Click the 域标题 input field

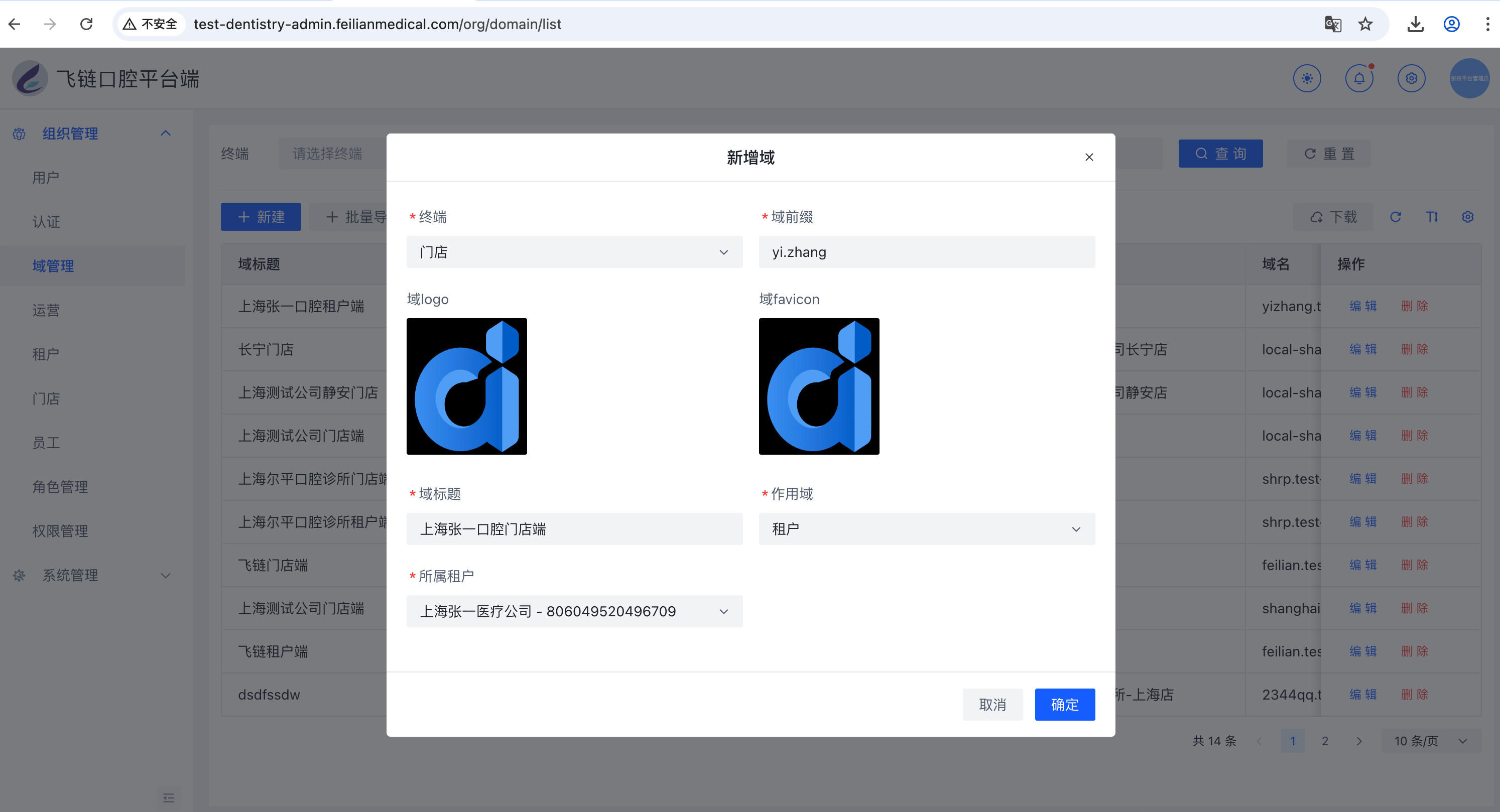574,529
